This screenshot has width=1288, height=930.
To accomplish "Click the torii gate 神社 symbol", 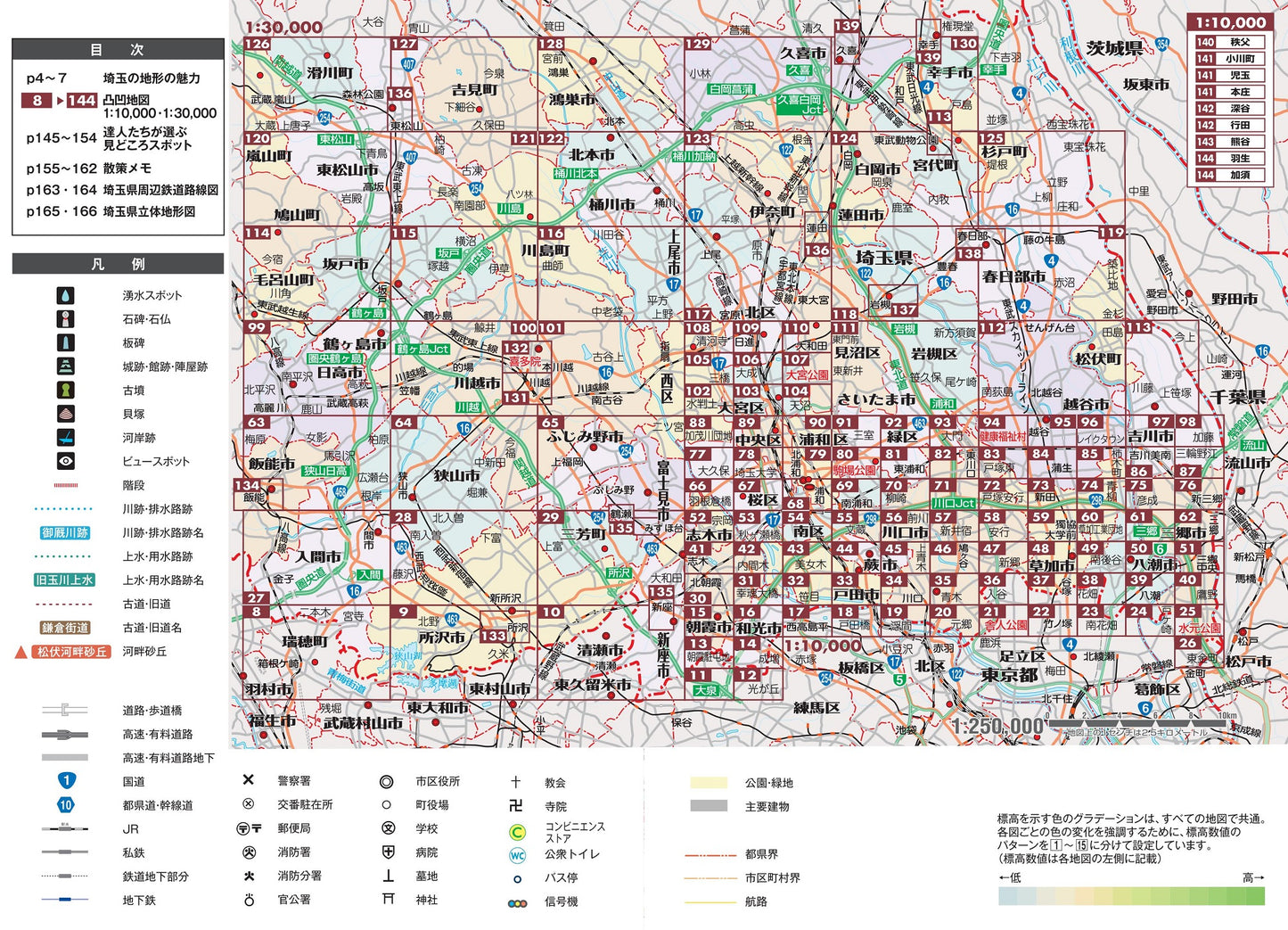I will point(388,899).
